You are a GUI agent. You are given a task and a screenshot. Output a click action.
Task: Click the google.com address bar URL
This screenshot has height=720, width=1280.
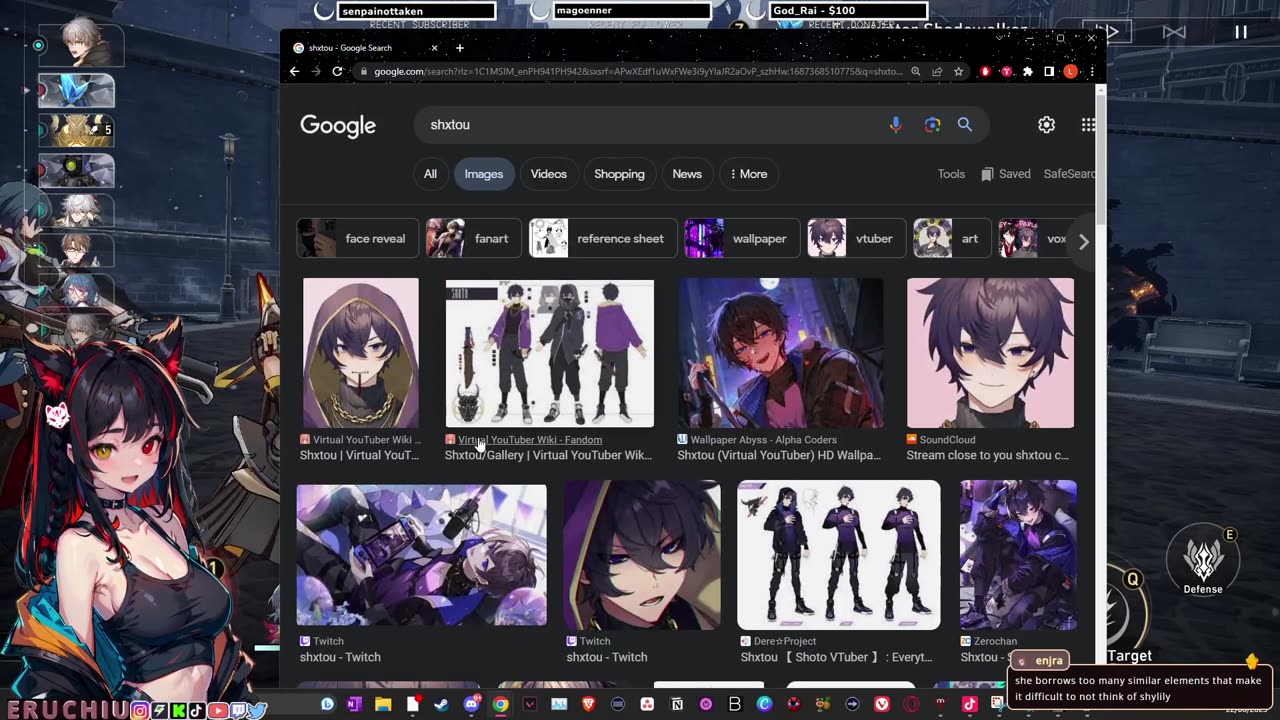coord(638,71)
